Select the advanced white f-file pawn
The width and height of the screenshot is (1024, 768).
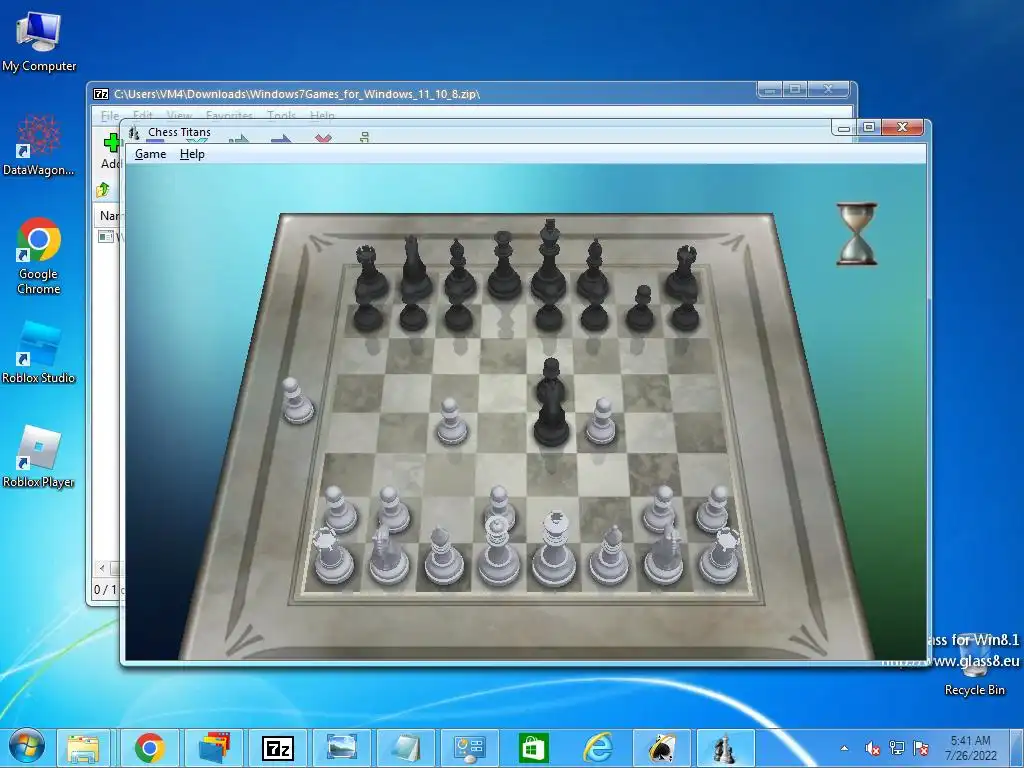pyautogui.click(x=600, y=422)
